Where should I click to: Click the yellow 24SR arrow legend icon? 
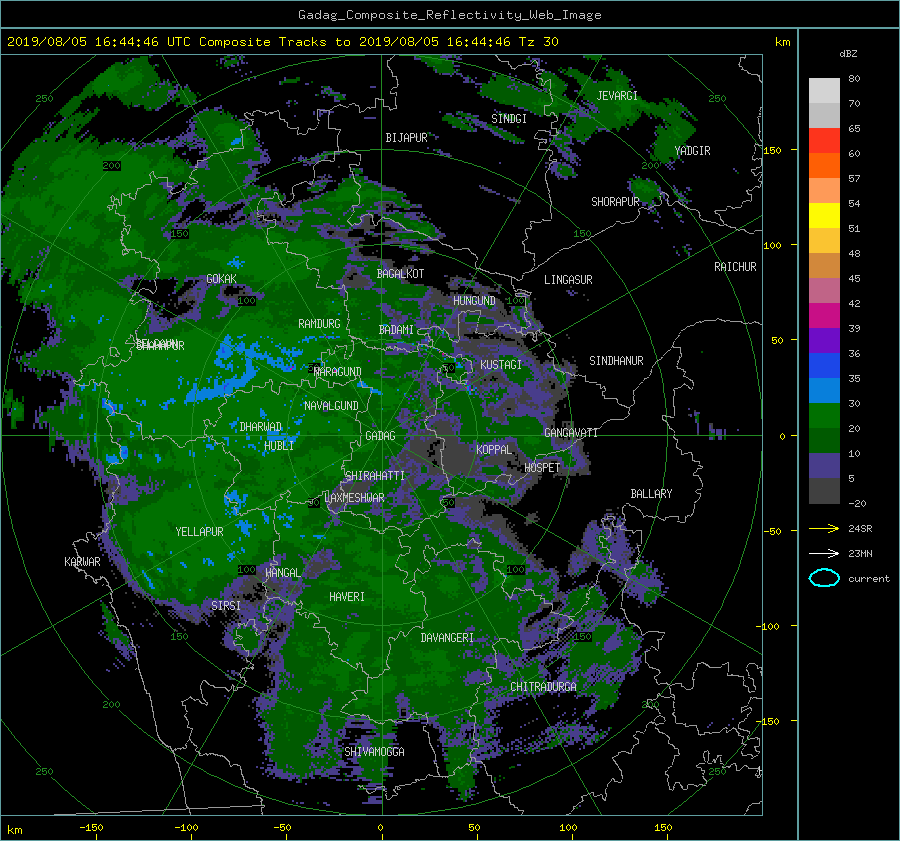point(824,528)
